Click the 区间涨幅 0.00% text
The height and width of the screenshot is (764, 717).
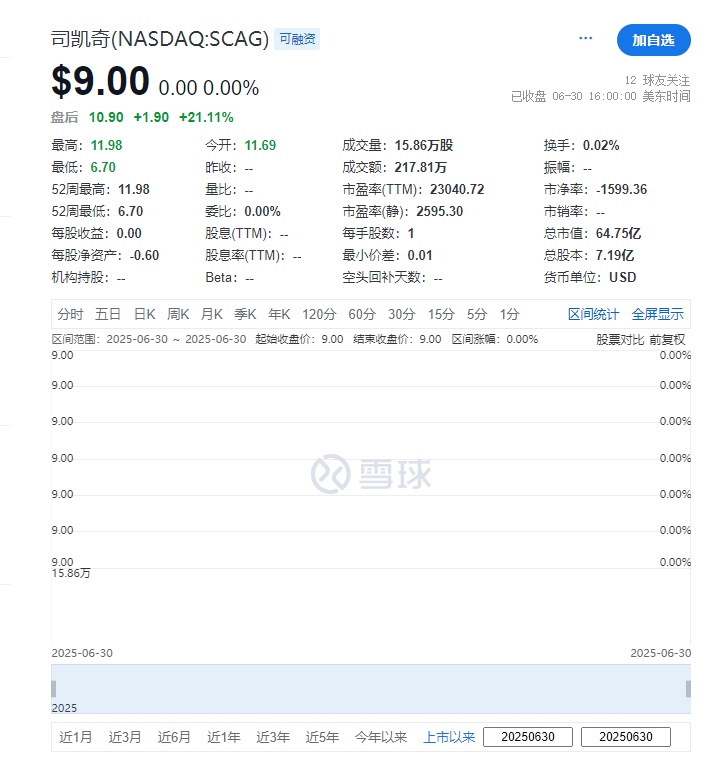click(494, 339)
